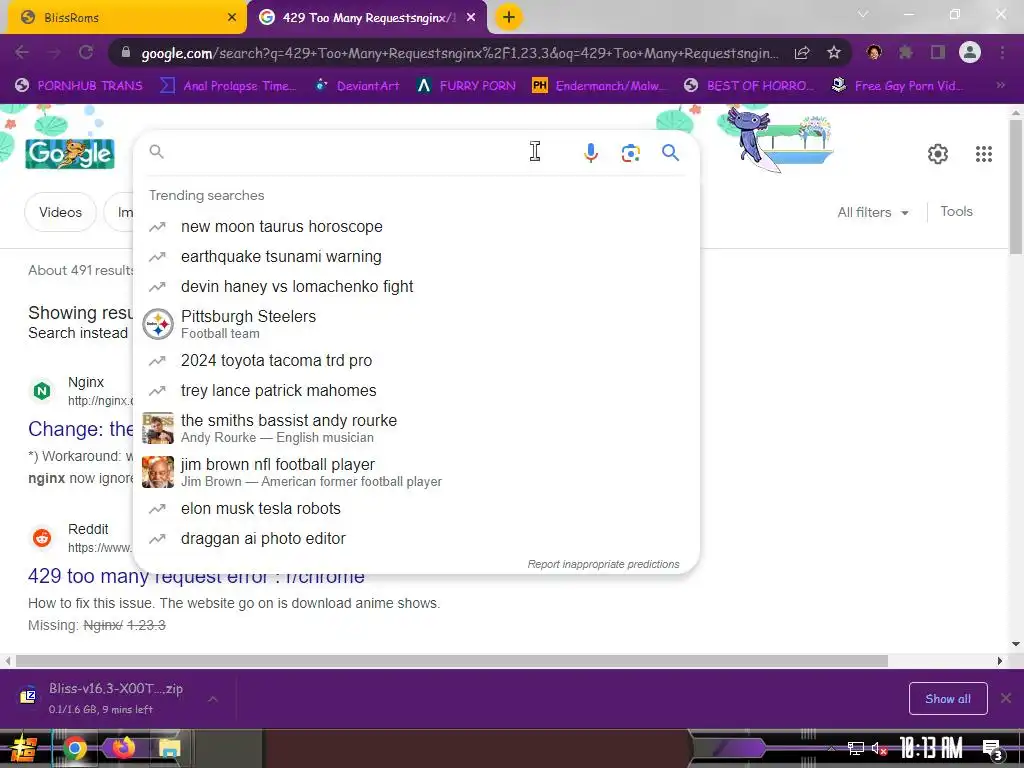Click the vertical page scrollbar thumb

(x=1016, y=187)
